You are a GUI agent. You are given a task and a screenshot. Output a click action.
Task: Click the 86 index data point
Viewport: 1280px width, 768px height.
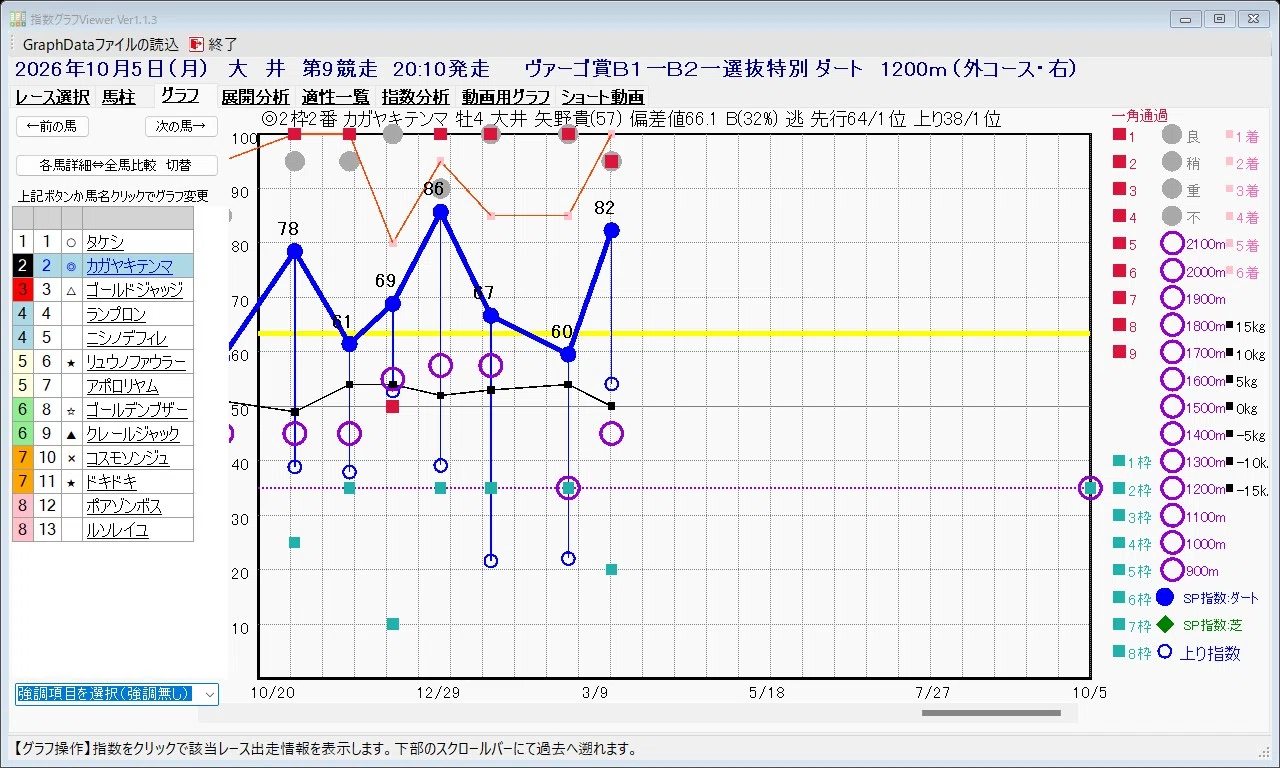point(441,212)
